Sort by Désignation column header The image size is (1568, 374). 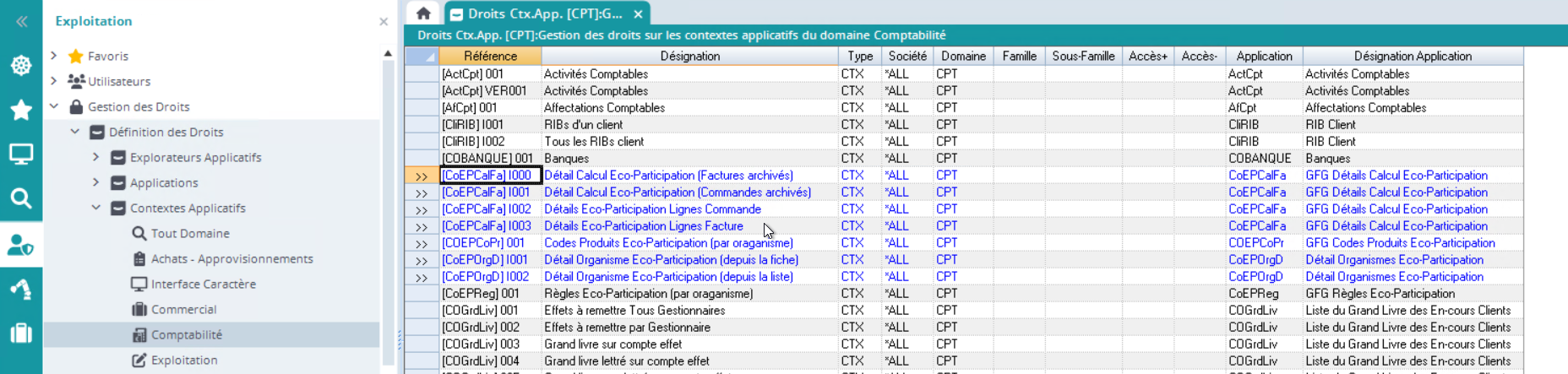tap(690, 56)
